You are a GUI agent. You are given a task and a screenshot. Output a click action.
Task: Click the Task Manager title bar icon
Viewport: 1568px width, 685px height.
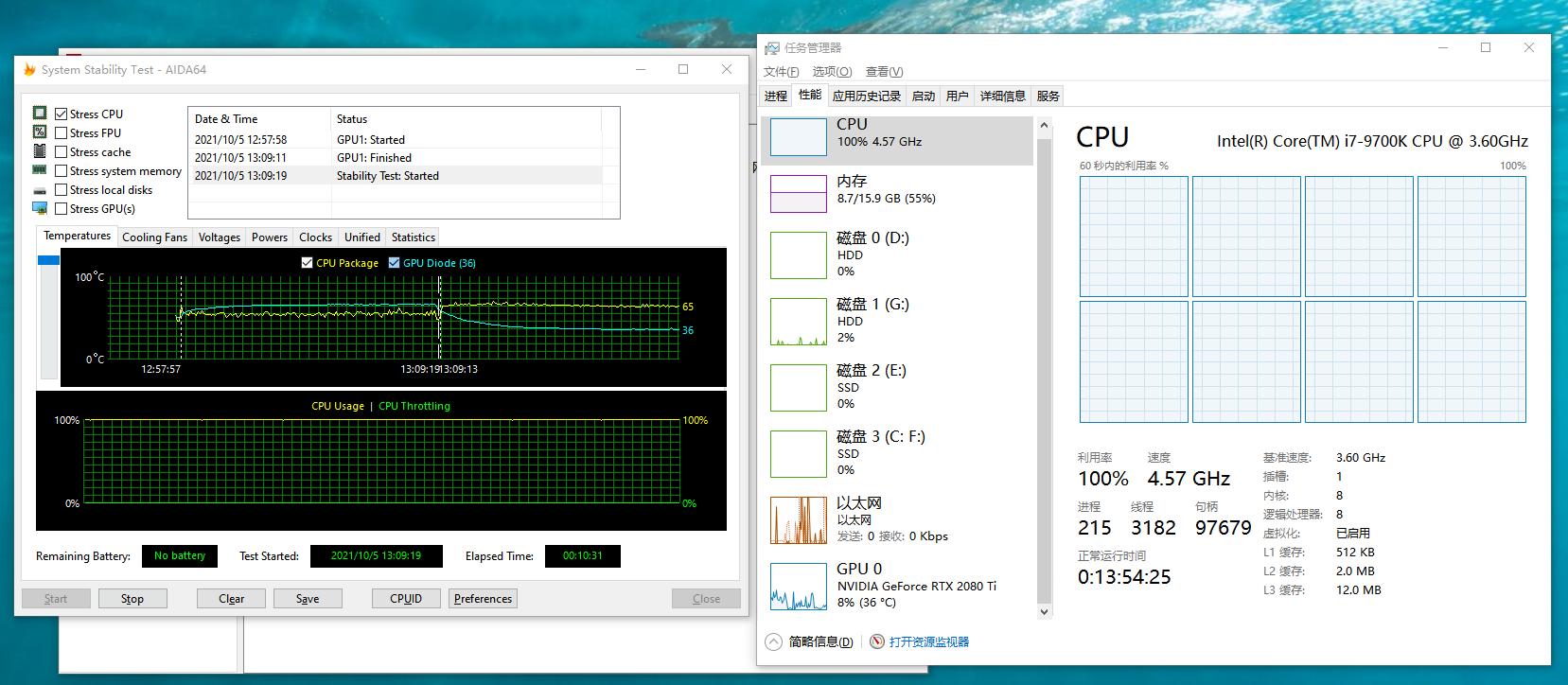point(772,48)
